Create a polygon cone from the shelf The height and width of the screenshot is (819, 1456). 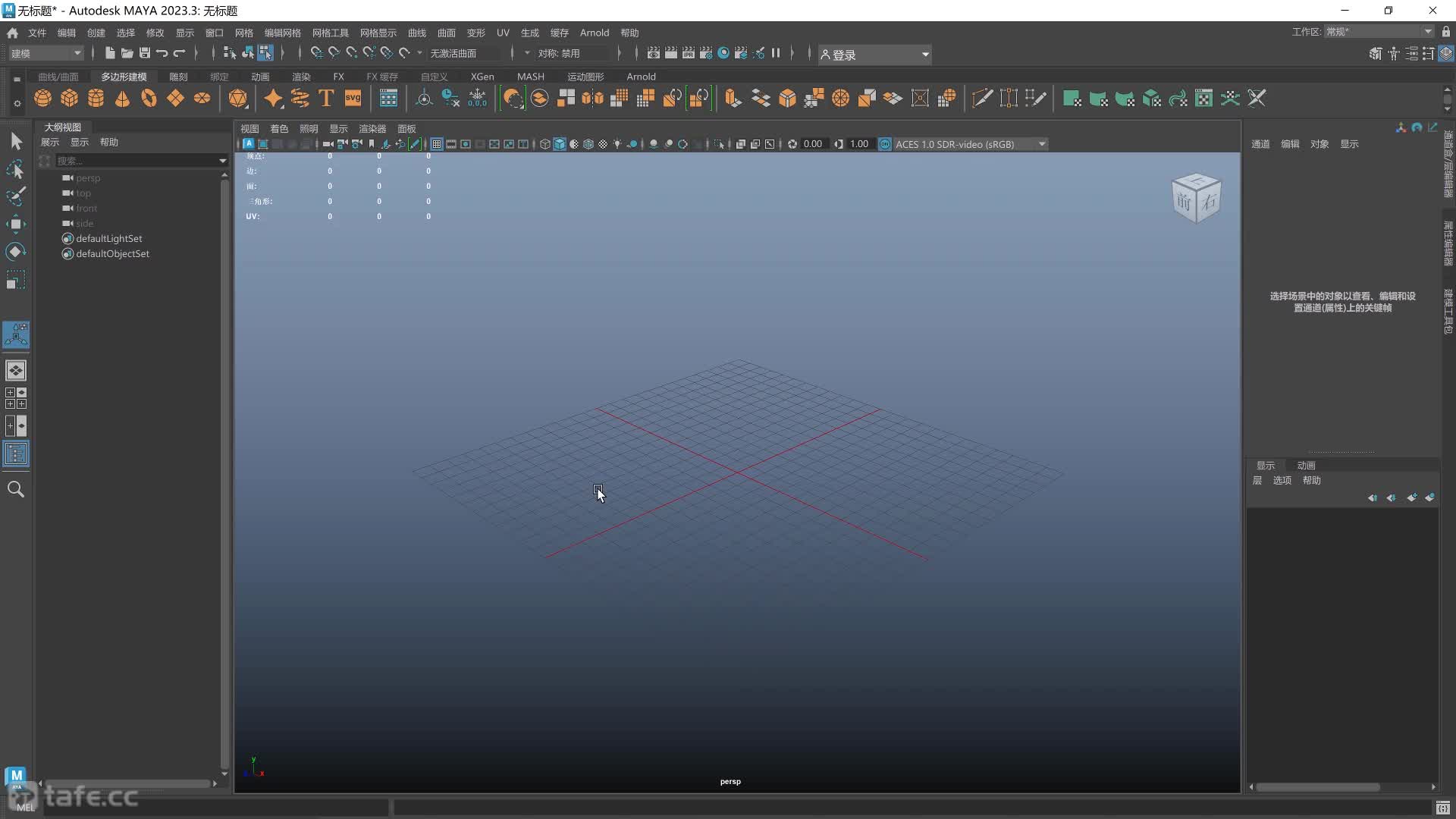(x=122, y=99)
